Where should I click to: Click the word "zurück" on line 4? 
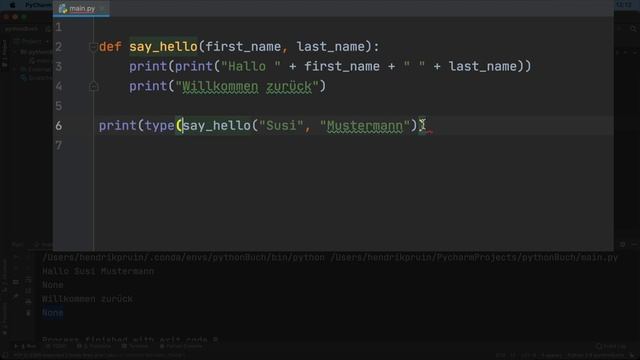289,86
